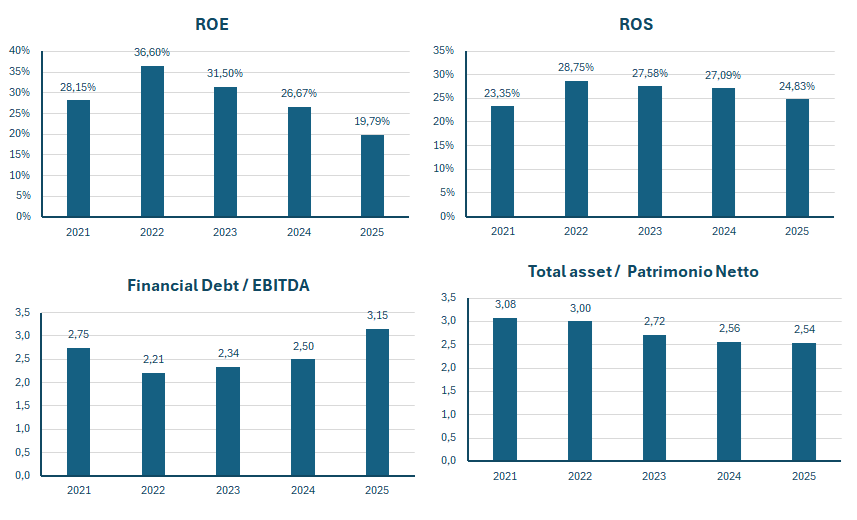Select the 2023 bar in Financial Debt chart
Image resolution: width=857 pixels, height=520 pixels.
[x=228, y=421]
